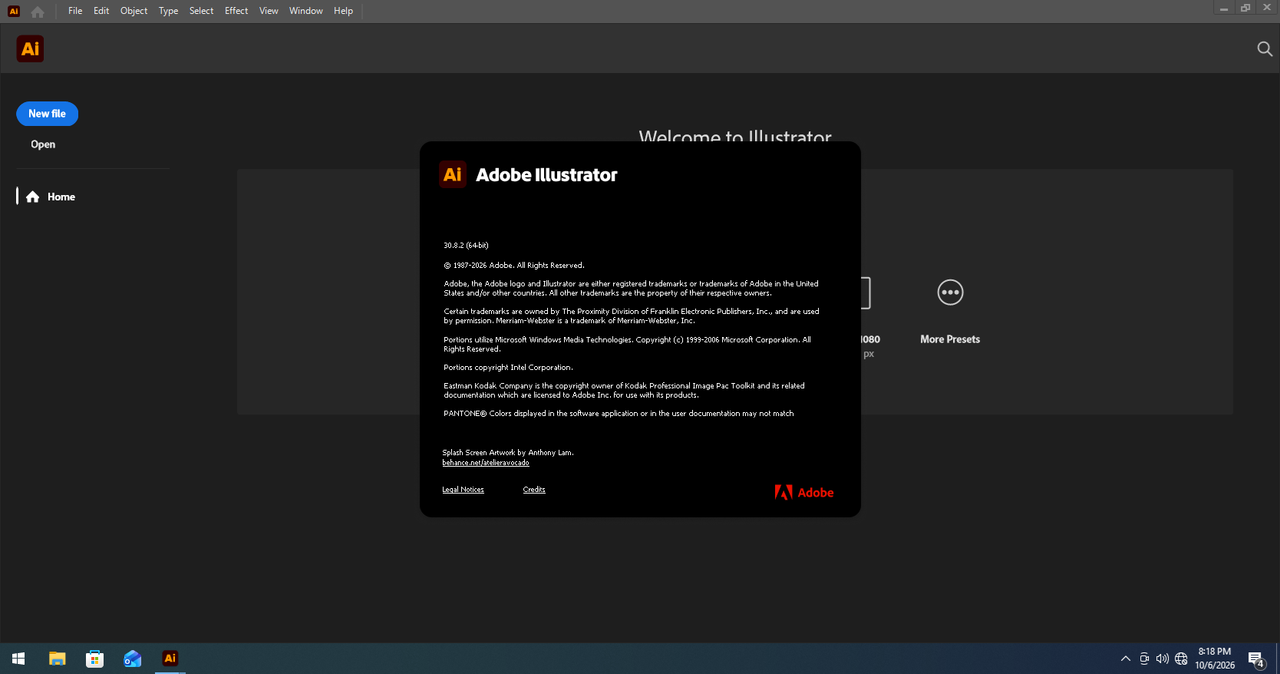The height and width of the screenshot is (674, 1280).
Task: Click the Open button in the sidebar
Action: pyautogui.click(x=43, y=144)
